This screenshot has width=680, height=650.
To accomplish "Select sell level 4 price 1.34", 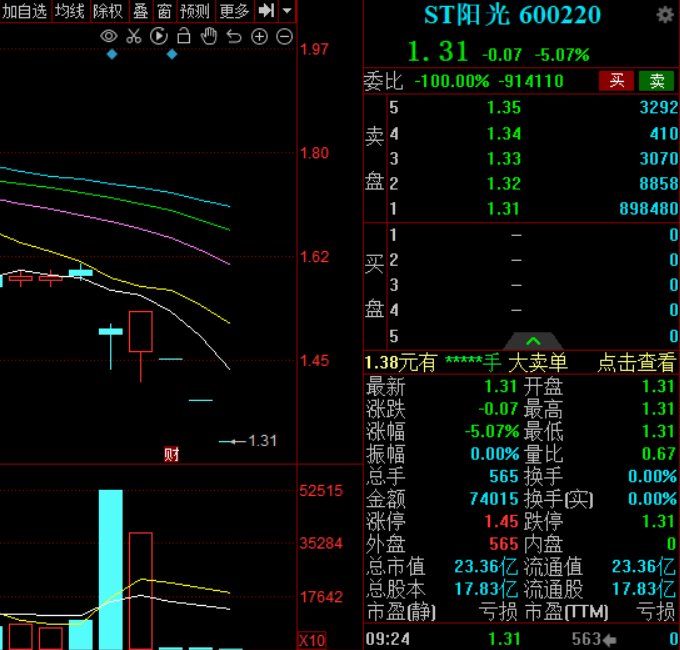I will [503, 134].
